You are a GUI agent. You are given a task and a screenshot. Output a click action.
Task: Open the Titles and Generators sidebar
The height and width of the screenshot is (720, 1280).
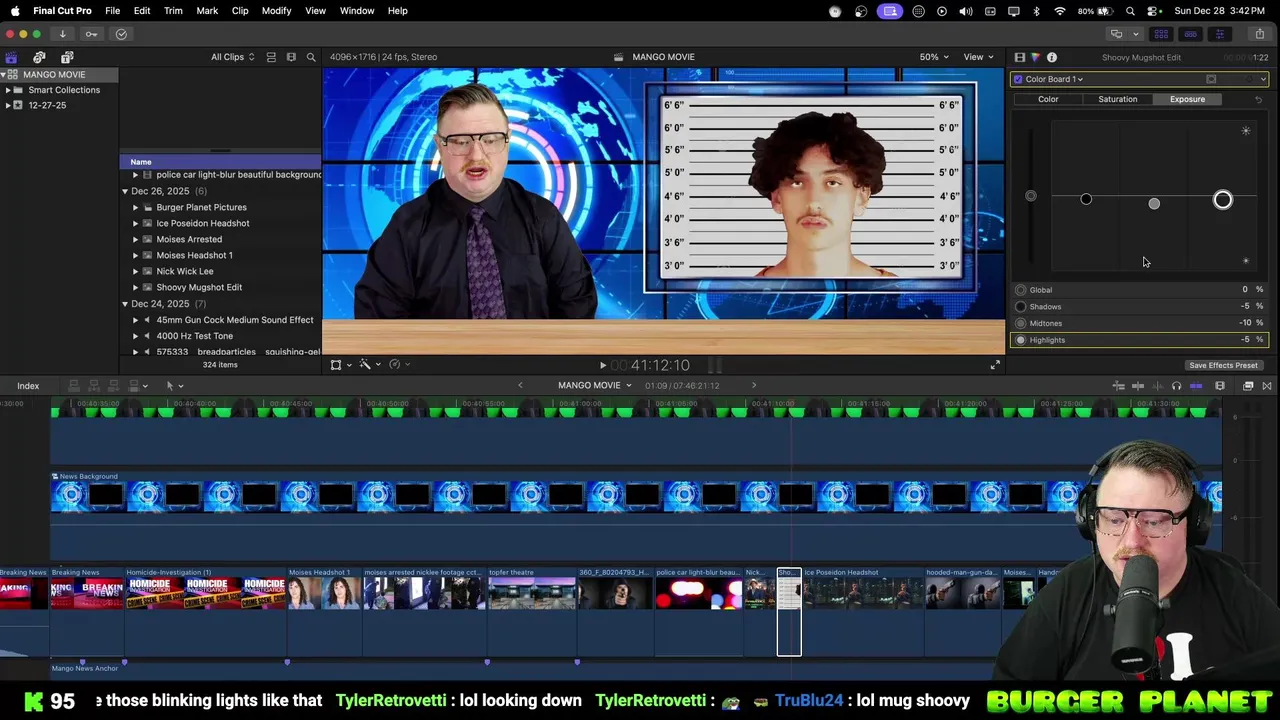(x=67, y=57)
